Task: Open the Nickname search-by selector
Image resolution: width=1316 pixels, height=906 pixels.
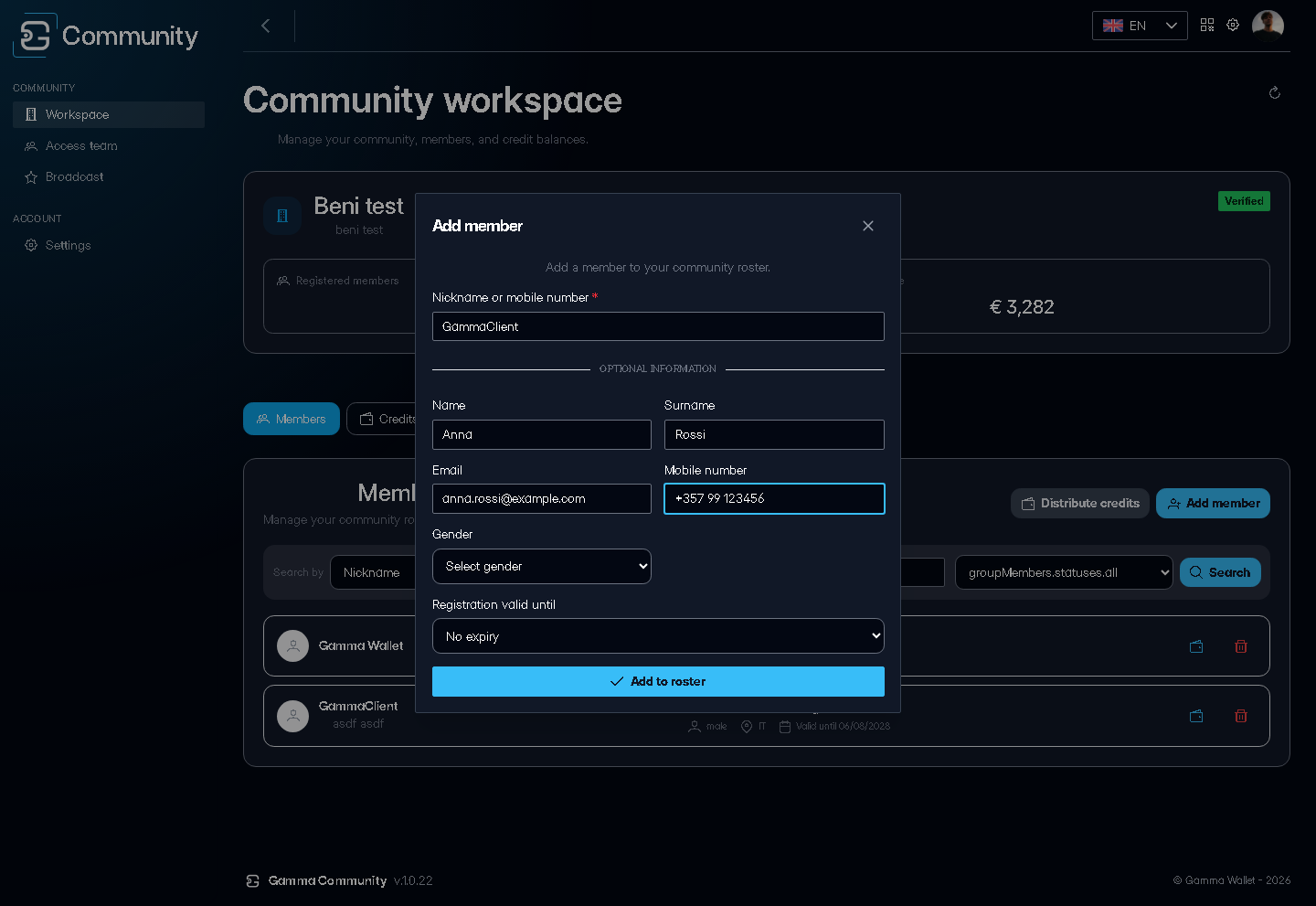Action: pos(375,572)
